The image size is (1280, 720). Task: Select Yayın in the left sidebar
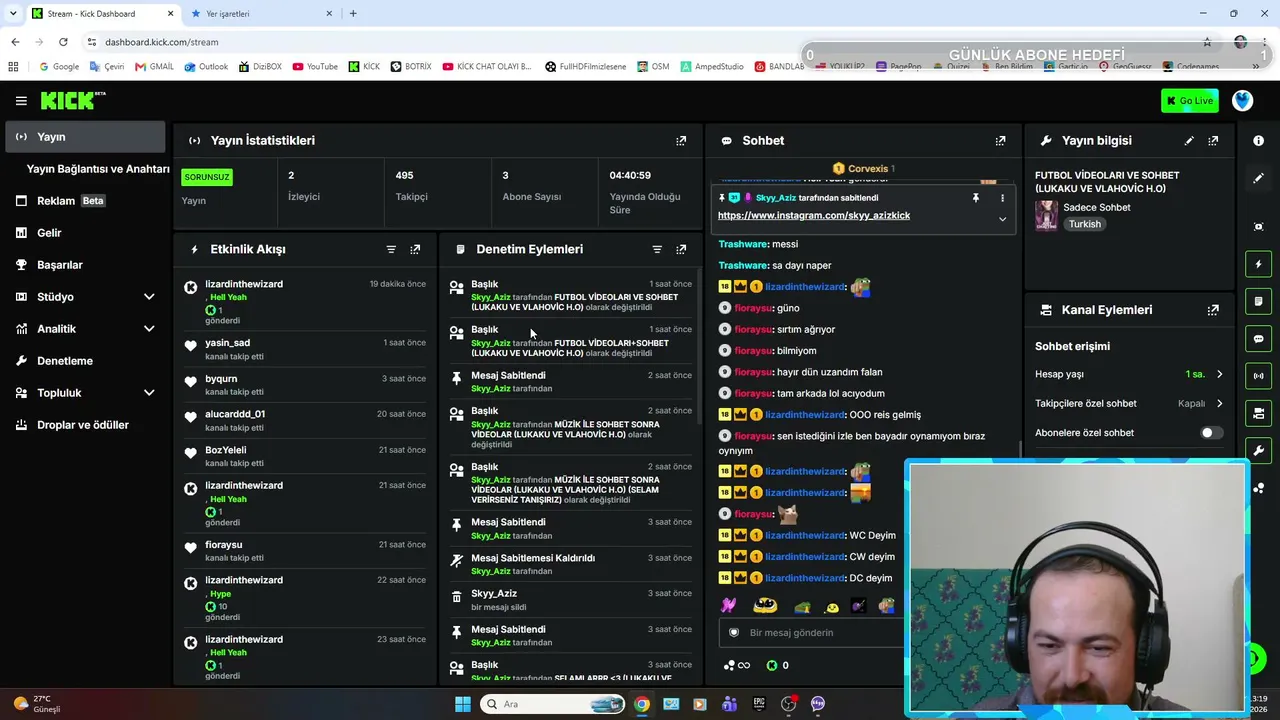tap(85, 137)
